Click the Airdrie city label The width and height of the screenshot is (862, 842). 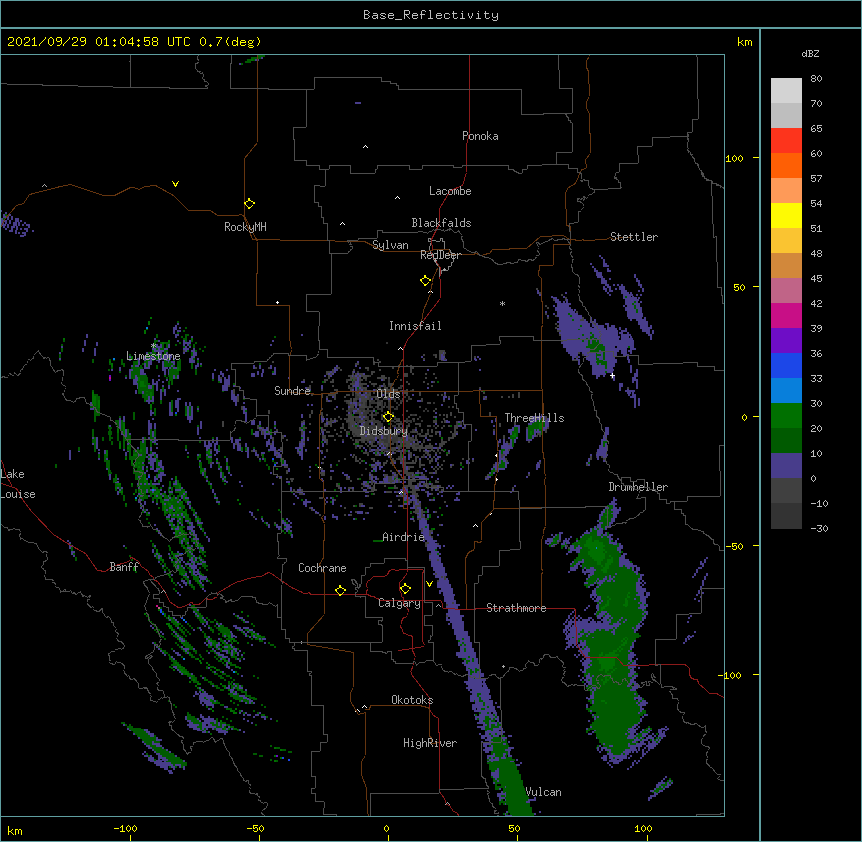[x=404, y=537]
